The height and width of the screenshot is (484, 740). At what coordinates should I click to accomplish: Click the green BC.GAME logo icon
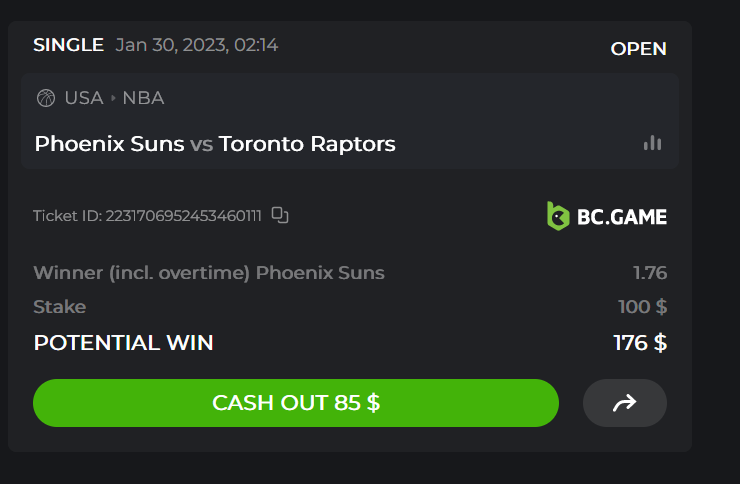(558, 215)
